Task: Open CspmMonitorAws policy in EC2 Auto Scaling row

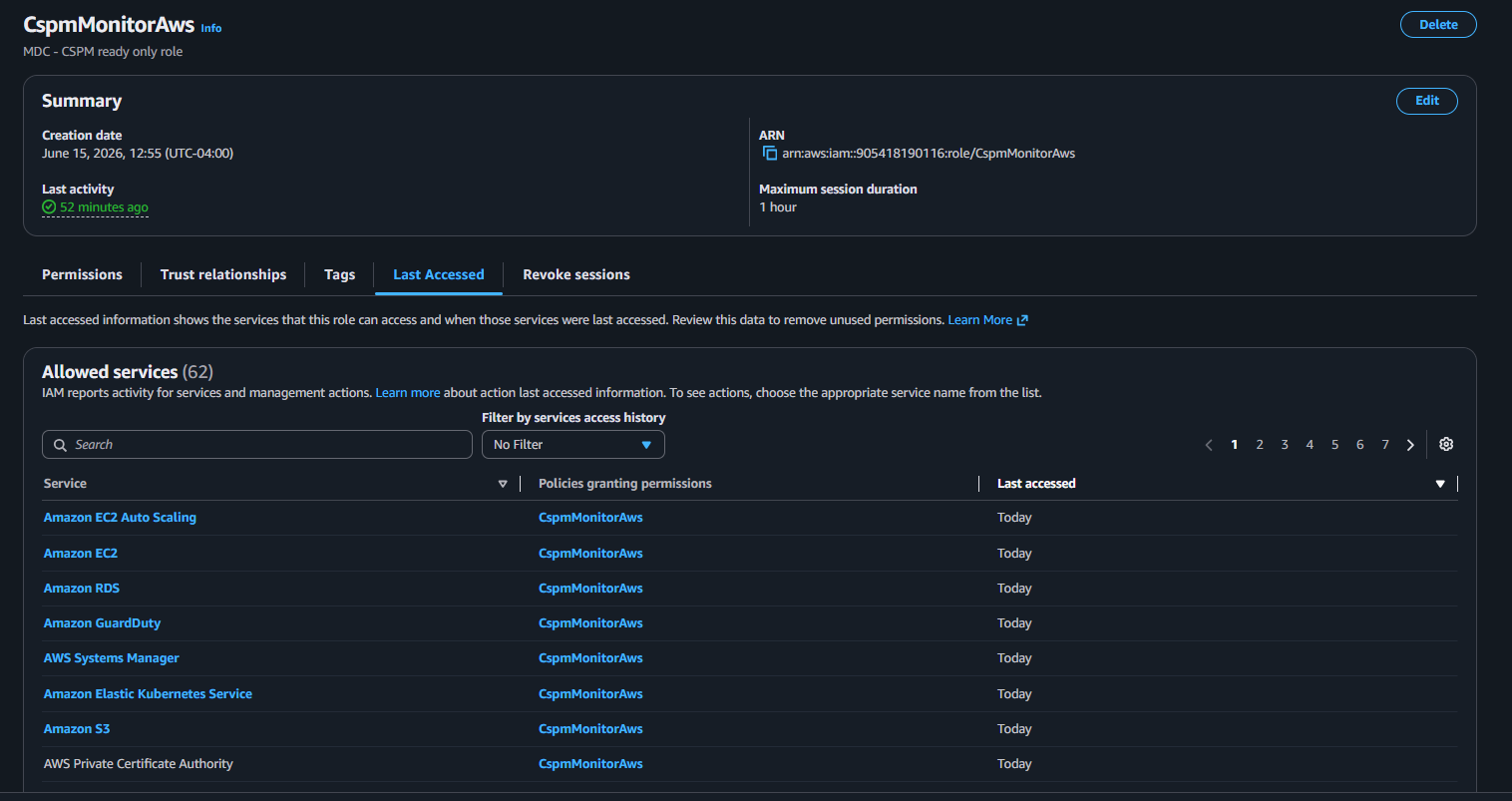Action: (x=590, y=518)
